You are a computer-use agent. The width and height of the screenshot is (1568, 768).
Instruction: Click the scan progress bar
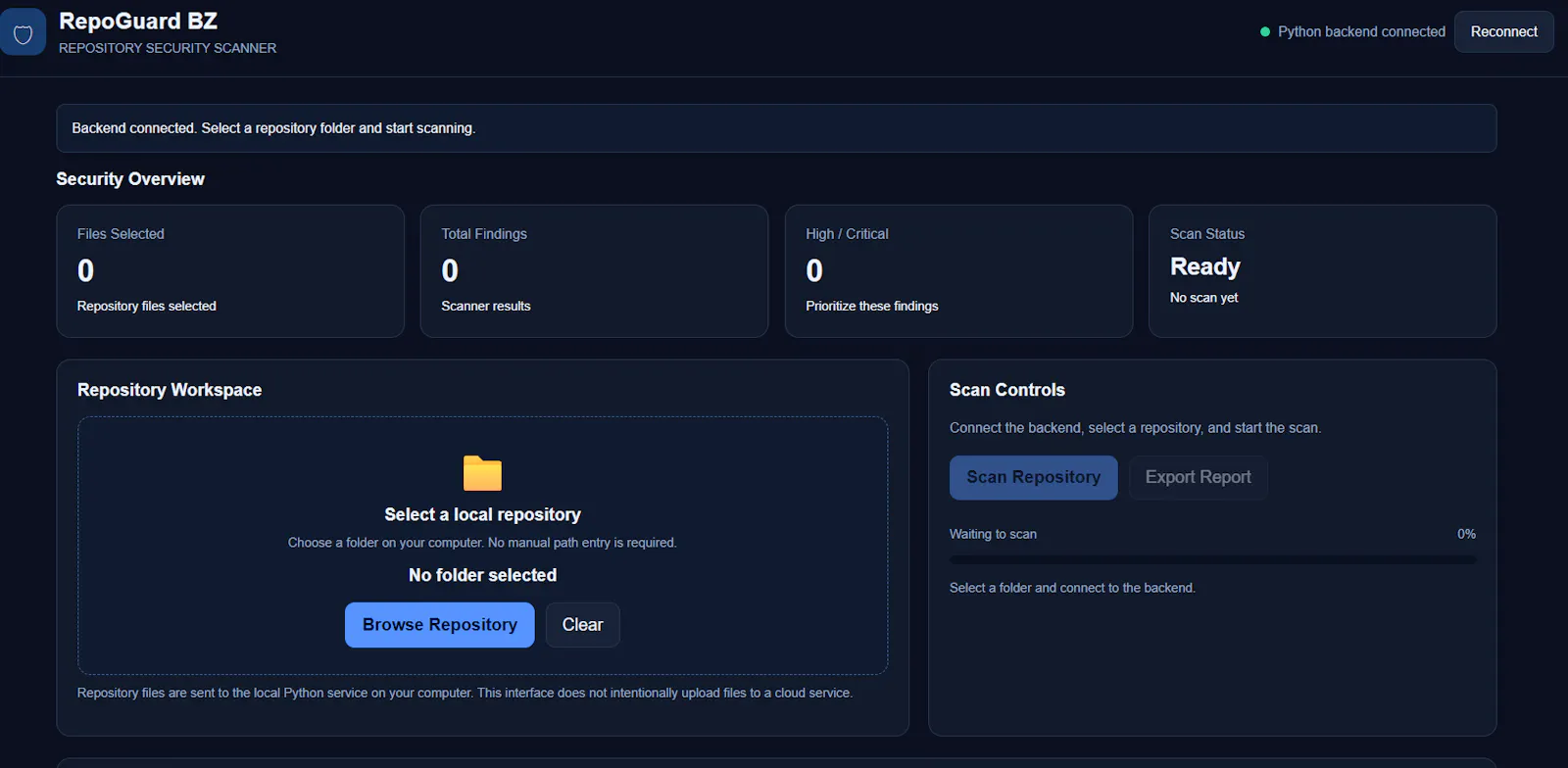(x=1212, y=560)
